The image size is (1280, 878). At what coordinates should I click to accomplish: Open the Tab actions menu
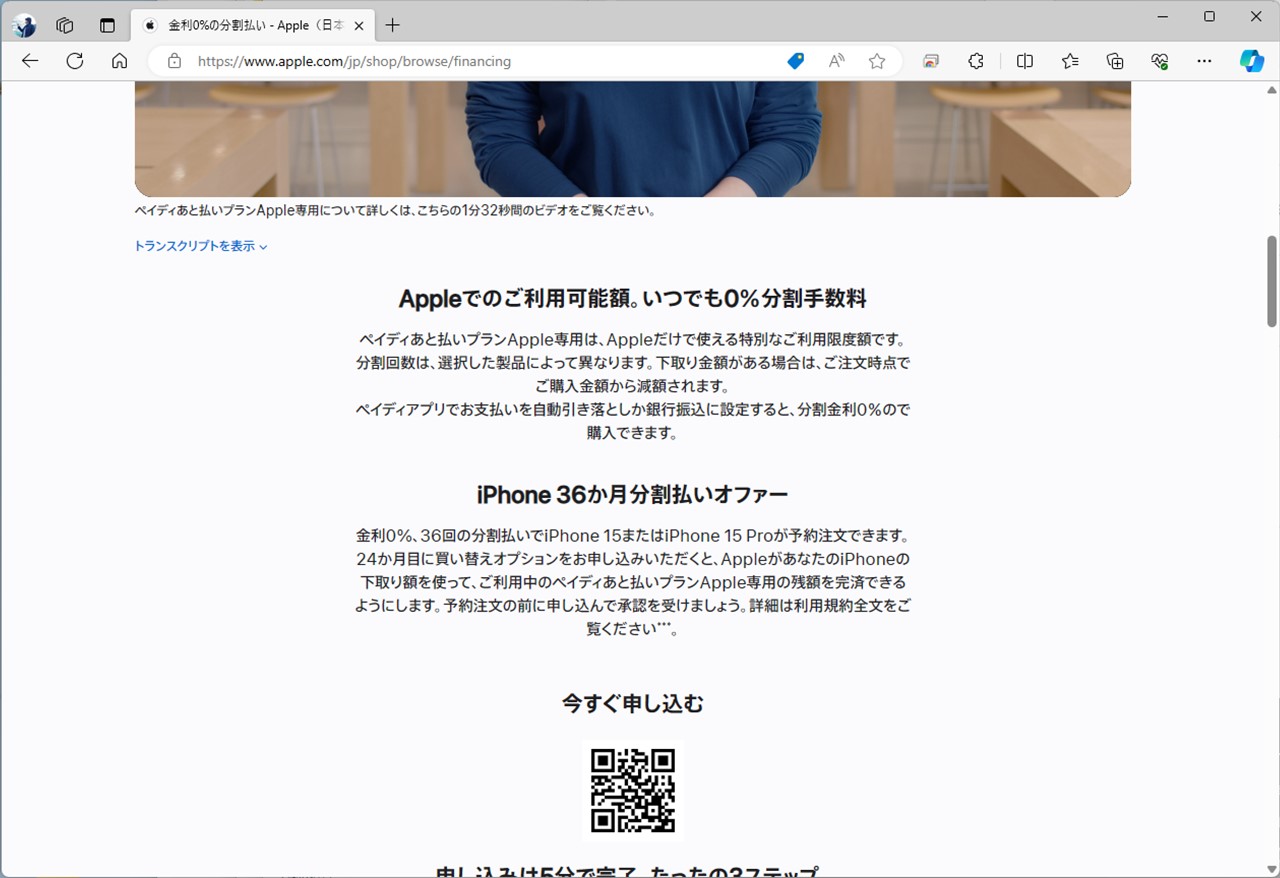(x=107, y=26)
